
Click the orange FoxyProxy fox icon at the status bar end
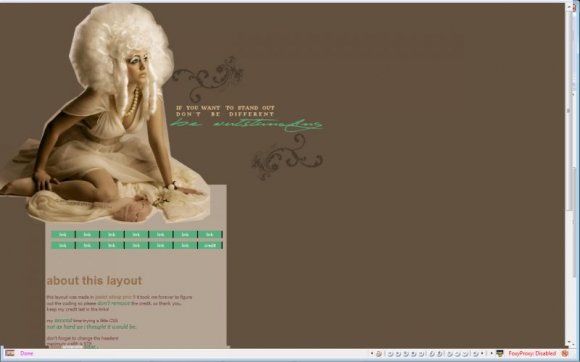[565, 354]
